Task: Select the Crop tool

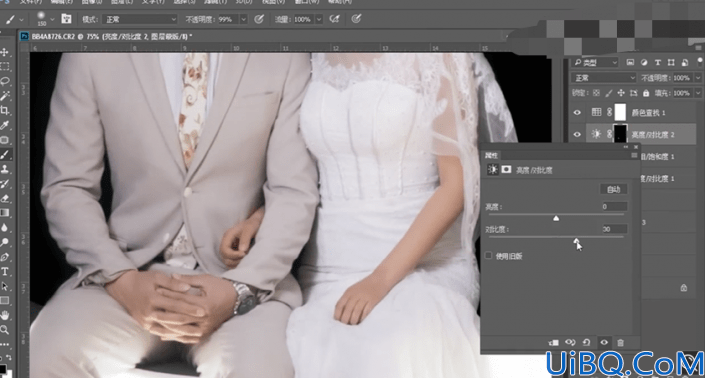Action: [4, 110]
